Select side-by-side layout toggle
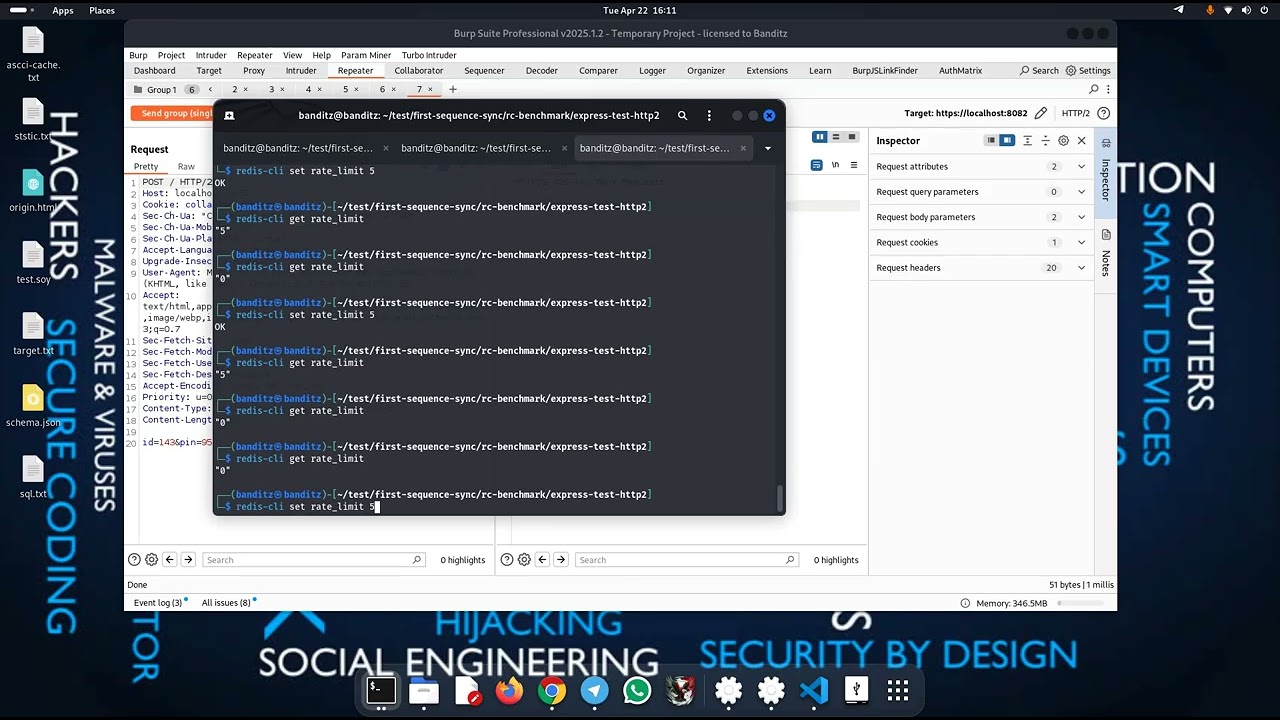1280x720 pixels. 820,137
